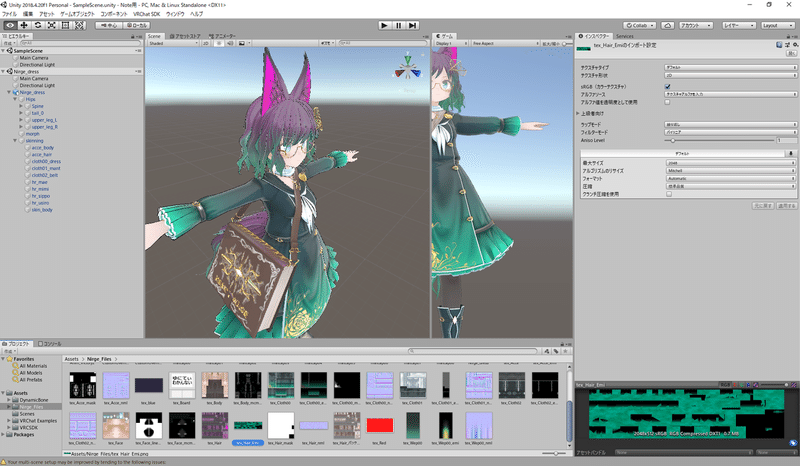Pause the game playback
This screenshot has width=800, height=466.
click(x=398, y=25)
